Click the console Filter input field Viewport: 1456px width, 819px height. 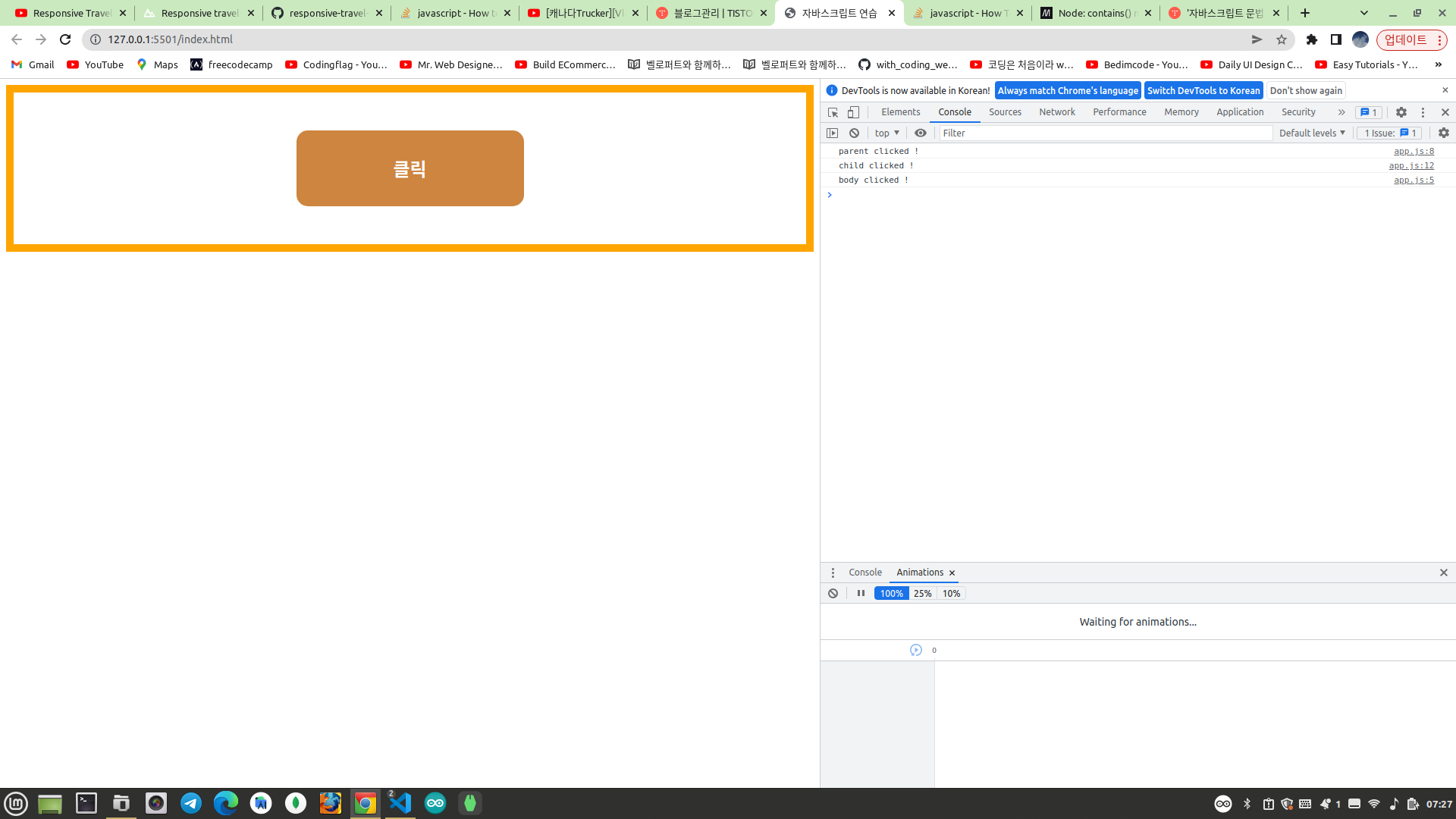coord(1104,133)
